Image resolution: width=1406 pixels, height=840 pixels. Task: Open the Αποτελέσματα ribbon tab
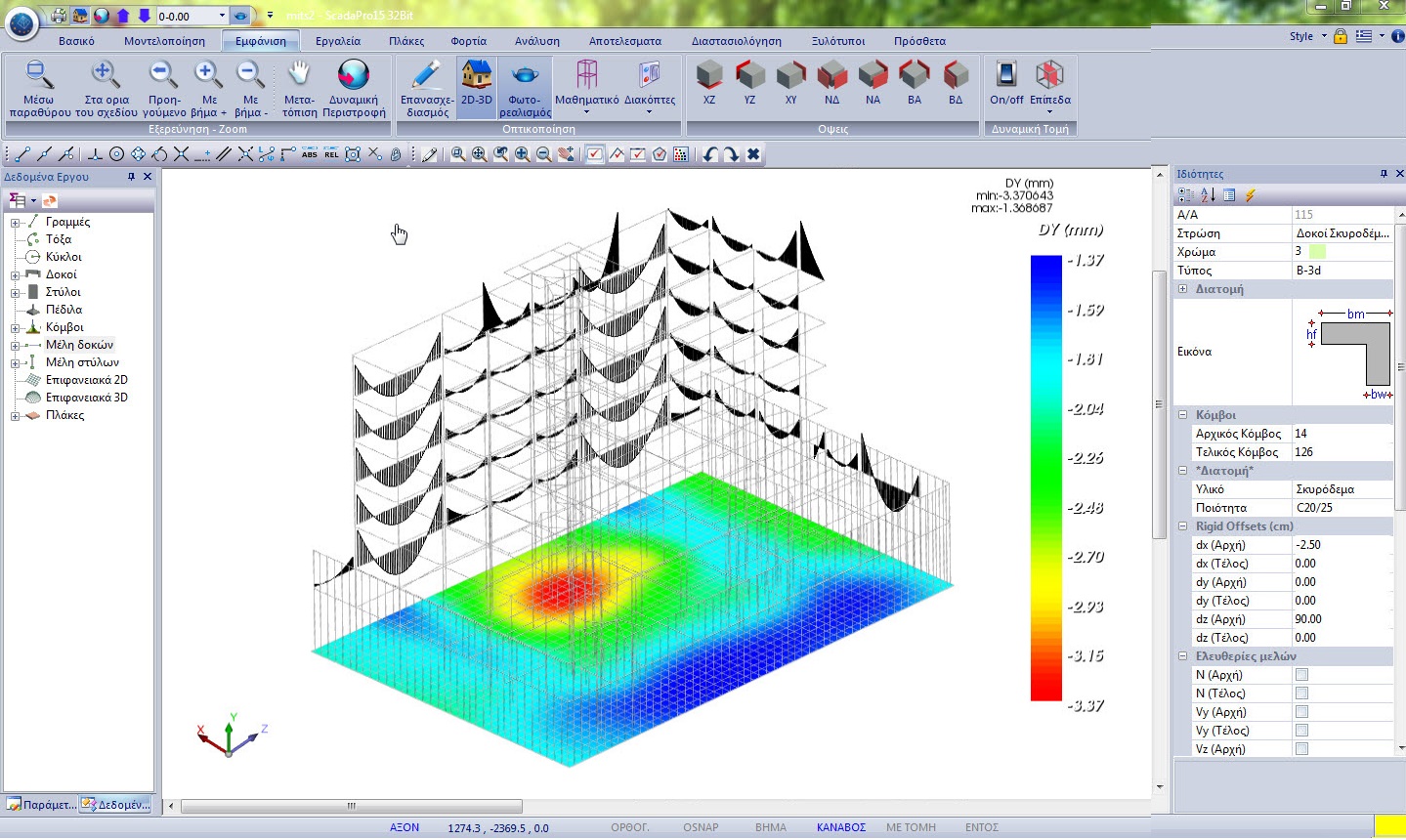(x=625, y=41)
